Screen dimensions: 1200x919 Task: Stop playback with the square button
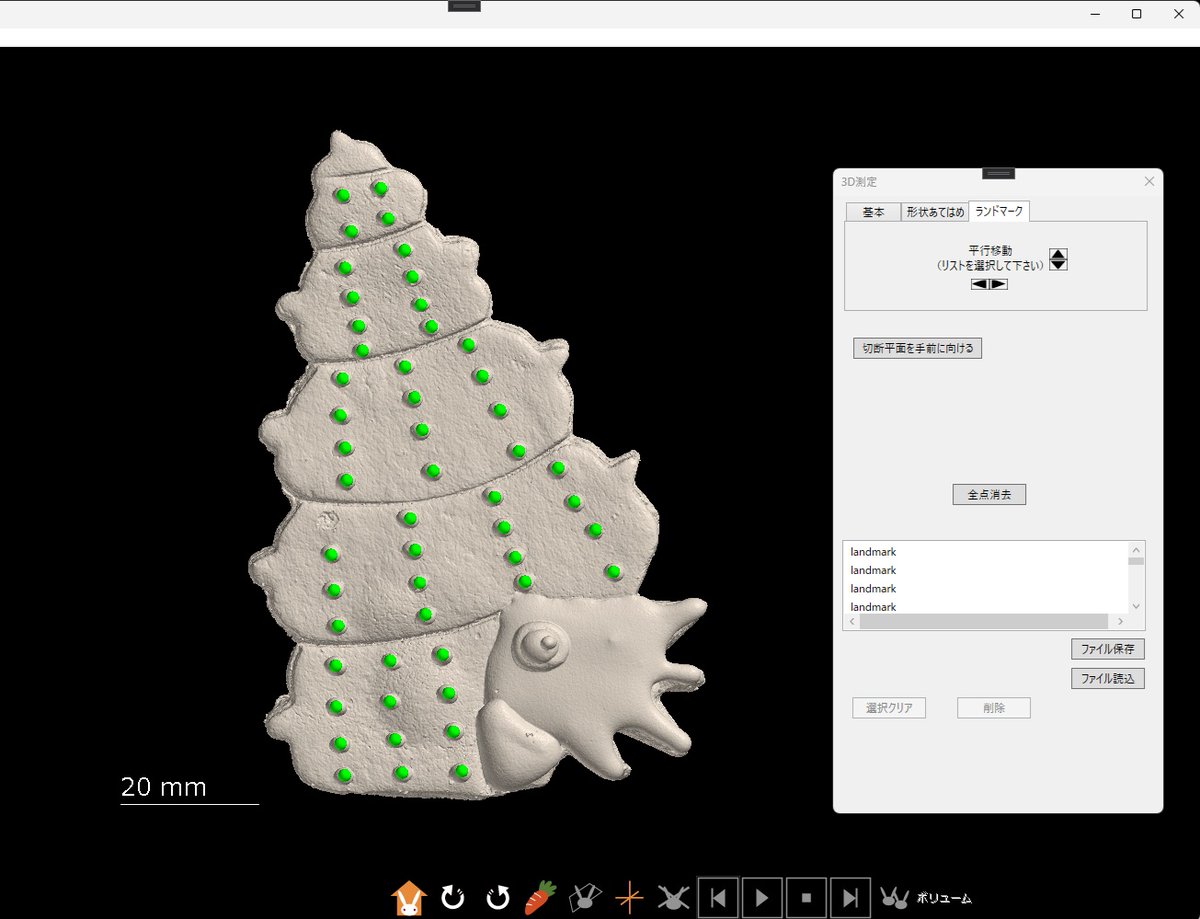pos(806,897)
